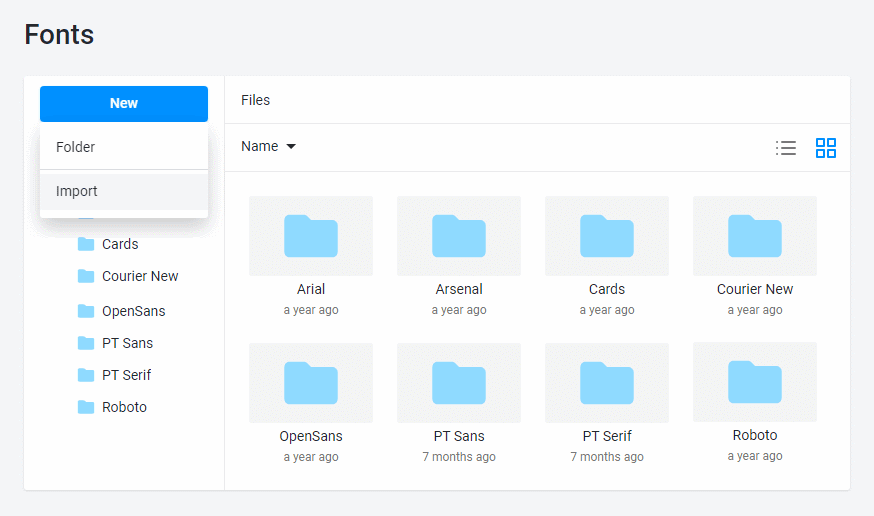Select the PT Sans folder thumbnail in grid
The width and height of the screenshot is (874, 516).
tap(459, 383)
